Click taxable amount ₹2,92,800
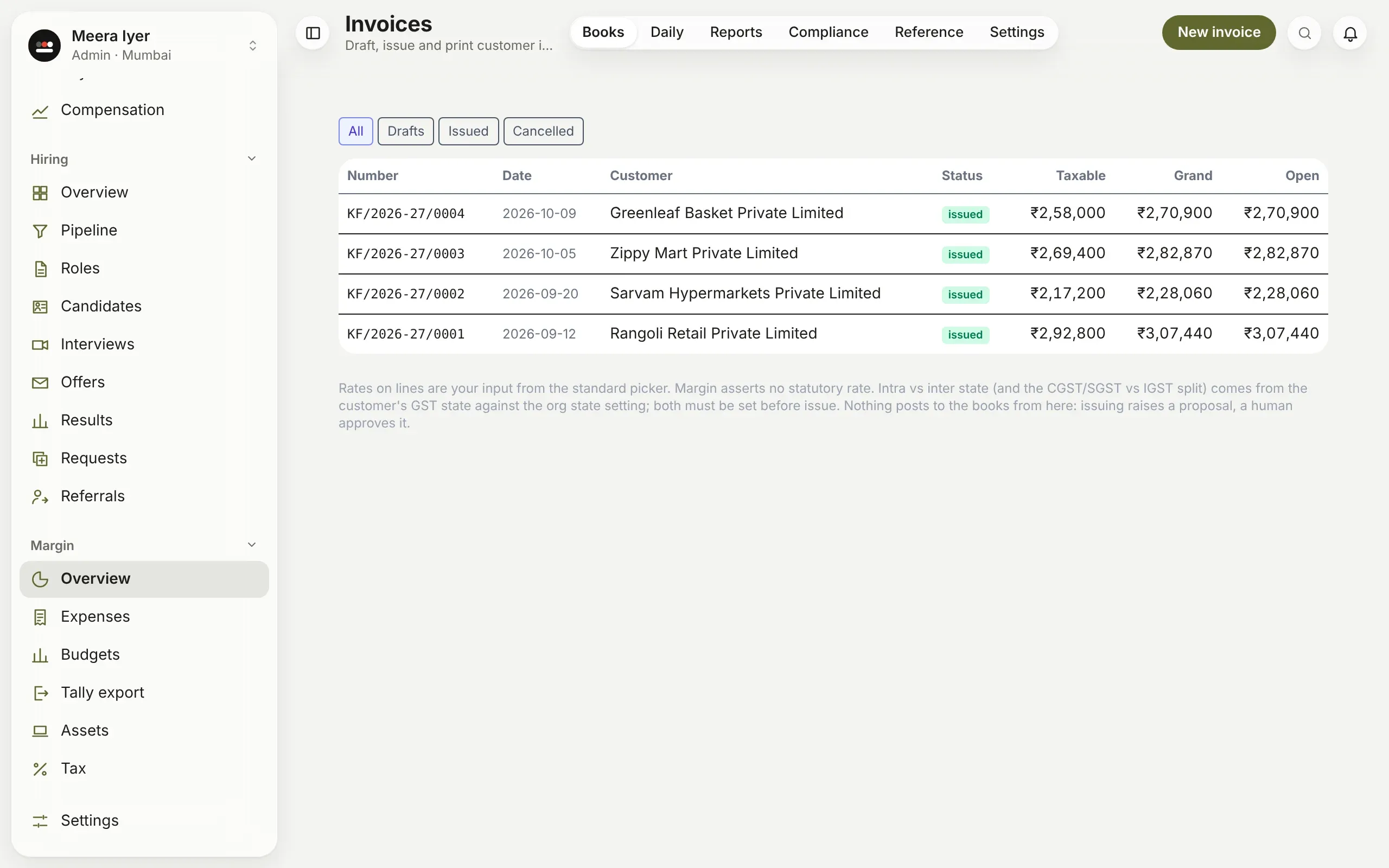Image resolution: width=1389 pixels, height=868 pixels. (x=1068, y=334)
